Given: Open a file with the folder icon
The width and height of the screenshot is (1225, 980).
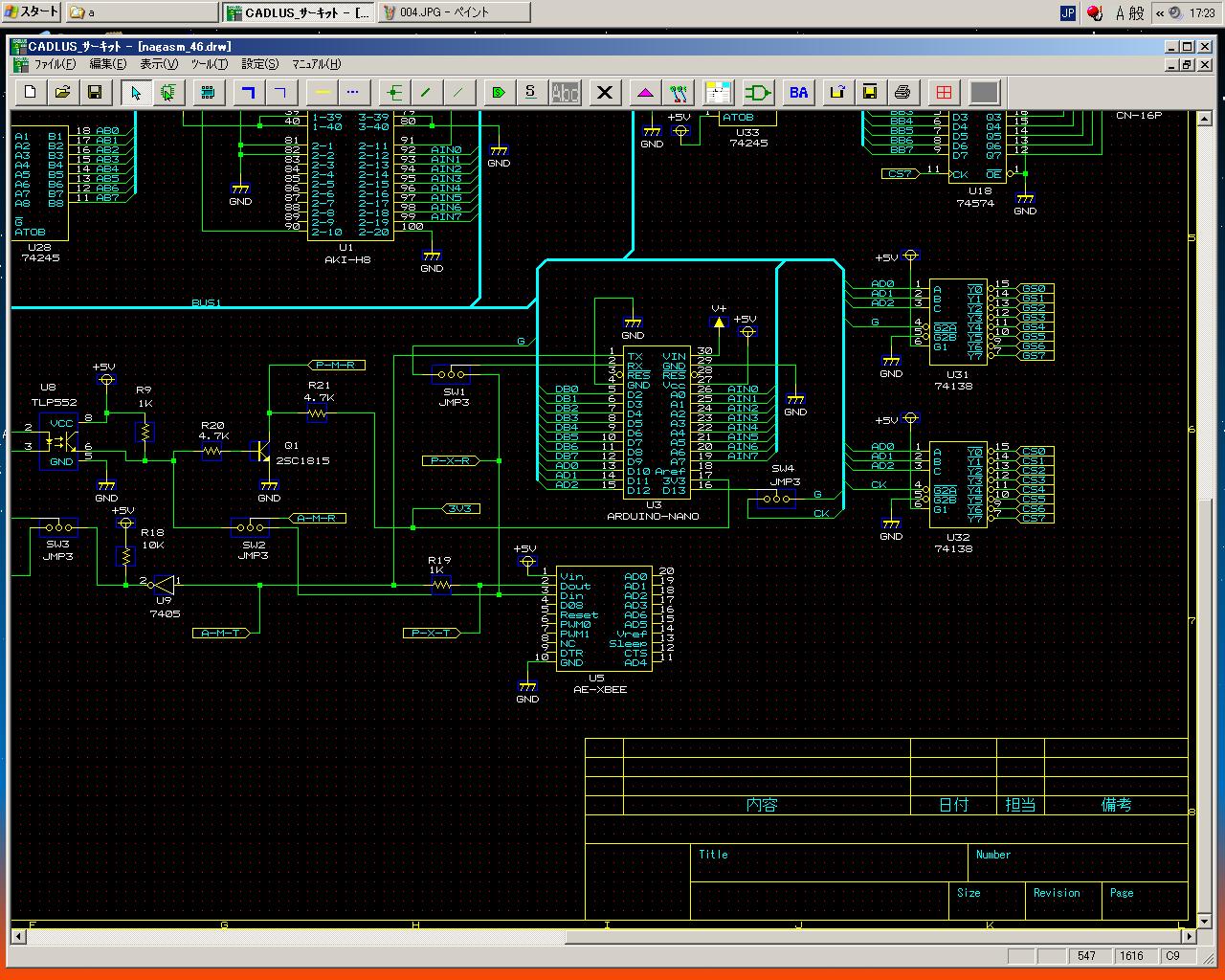Looking at the screenshot, I should (x=62, y=92).
